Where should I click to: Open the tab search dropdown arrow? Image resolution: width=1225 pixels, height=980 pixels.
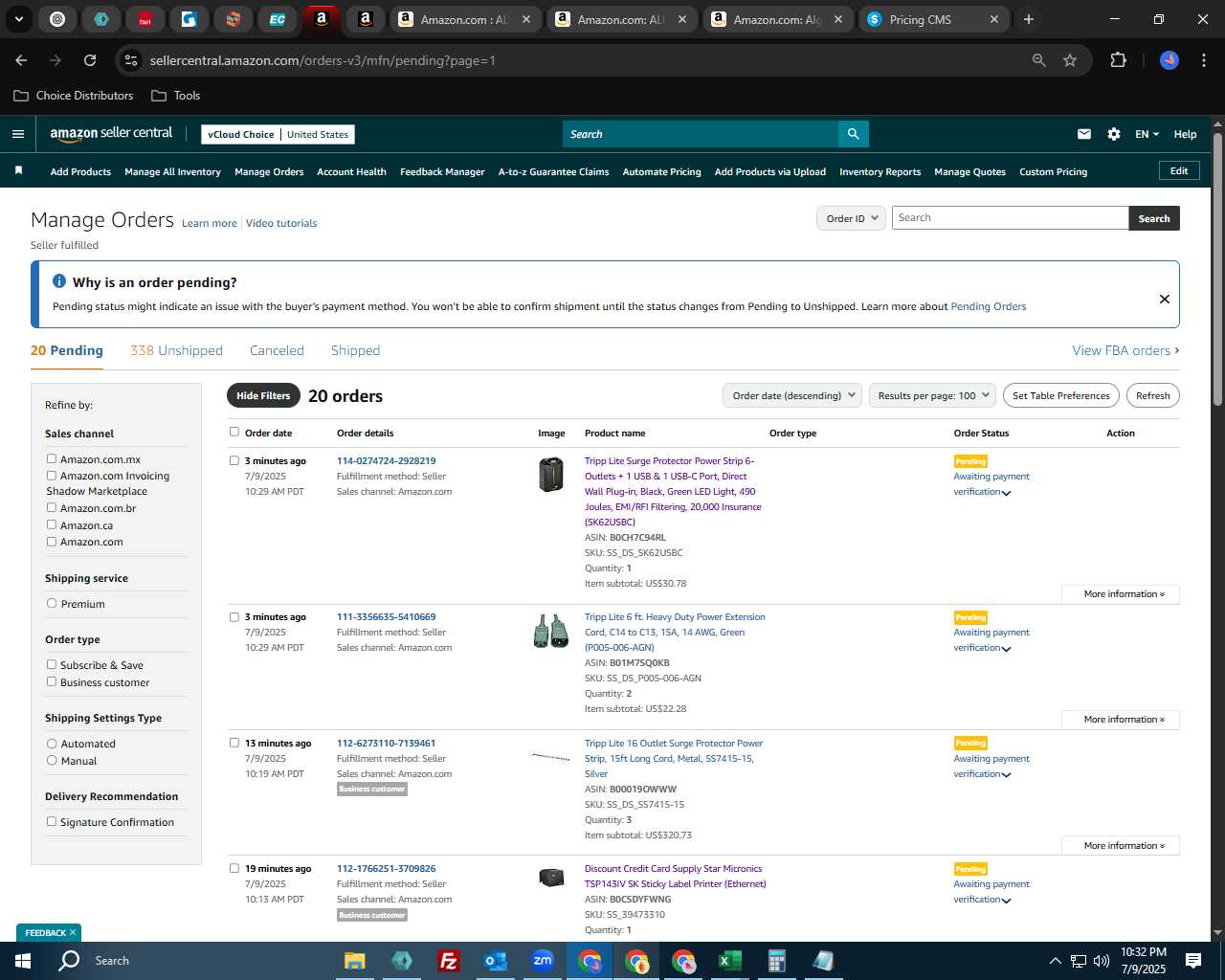click(x=19, y=19)
